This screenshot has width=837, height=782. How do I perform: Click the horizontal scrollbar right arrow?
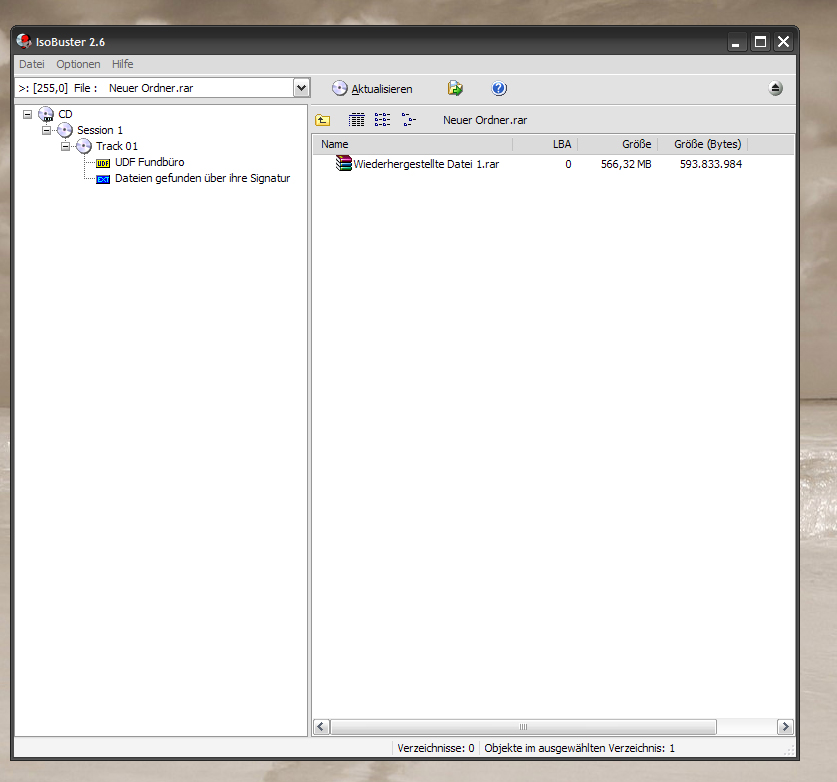point(785,726)
